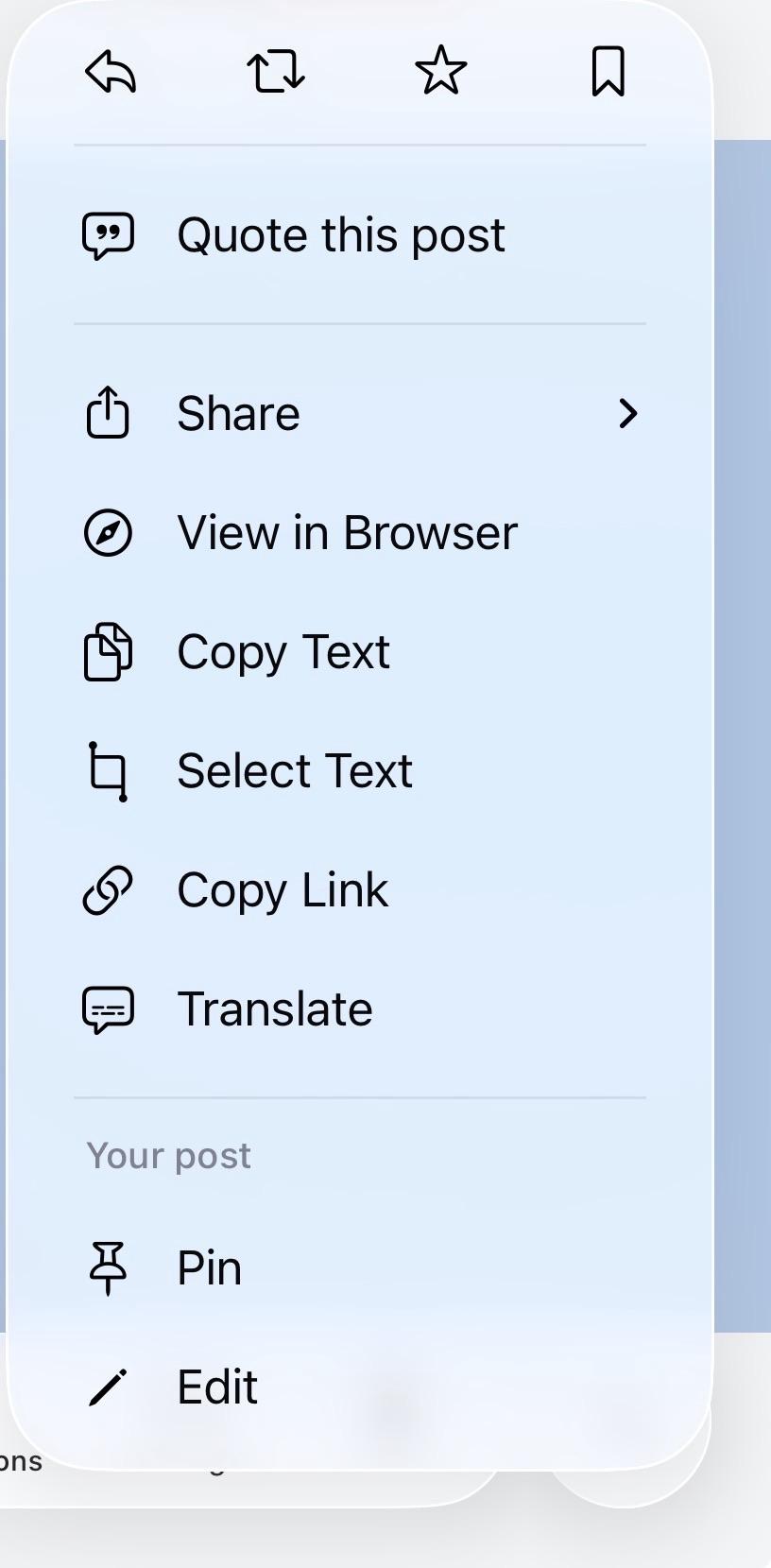This screenshot has width=771, height=1568.
Task: Tap the reply arrow icon
Action: pos(111,72)
